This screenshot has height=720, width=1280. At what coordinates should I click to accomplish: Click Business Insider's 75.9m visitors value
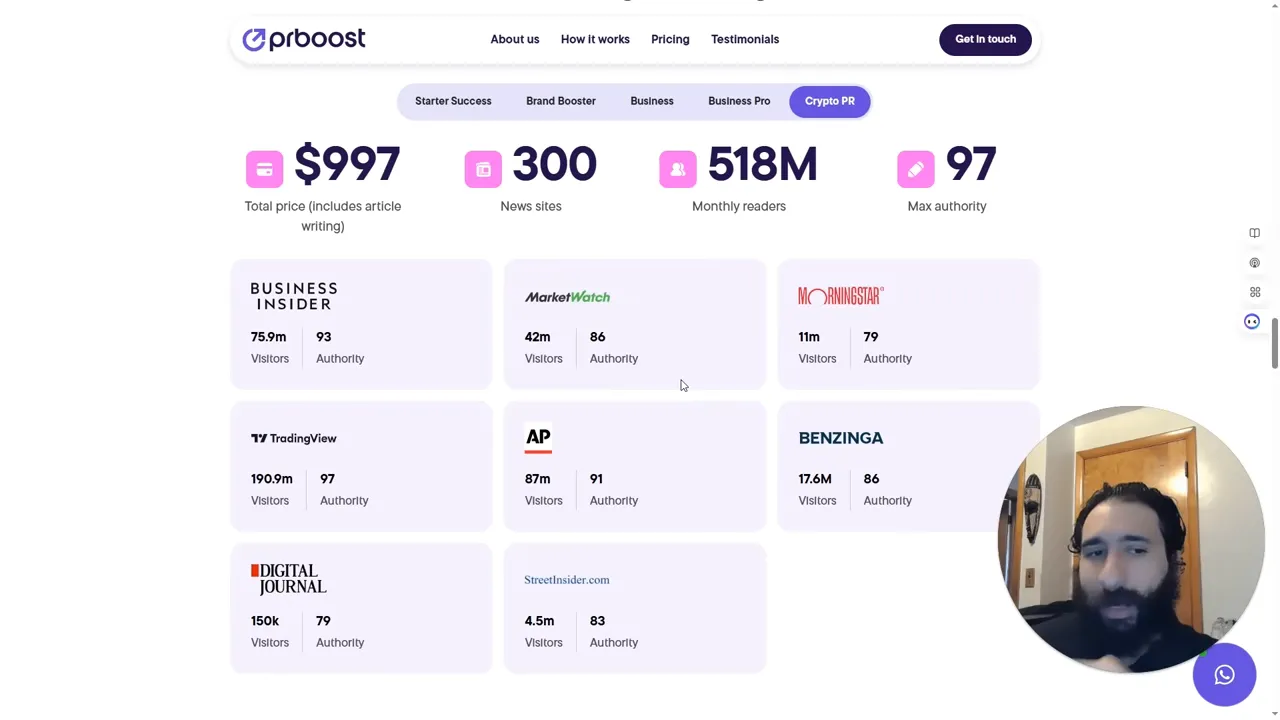pyautogui.click(x=268, y=337)
